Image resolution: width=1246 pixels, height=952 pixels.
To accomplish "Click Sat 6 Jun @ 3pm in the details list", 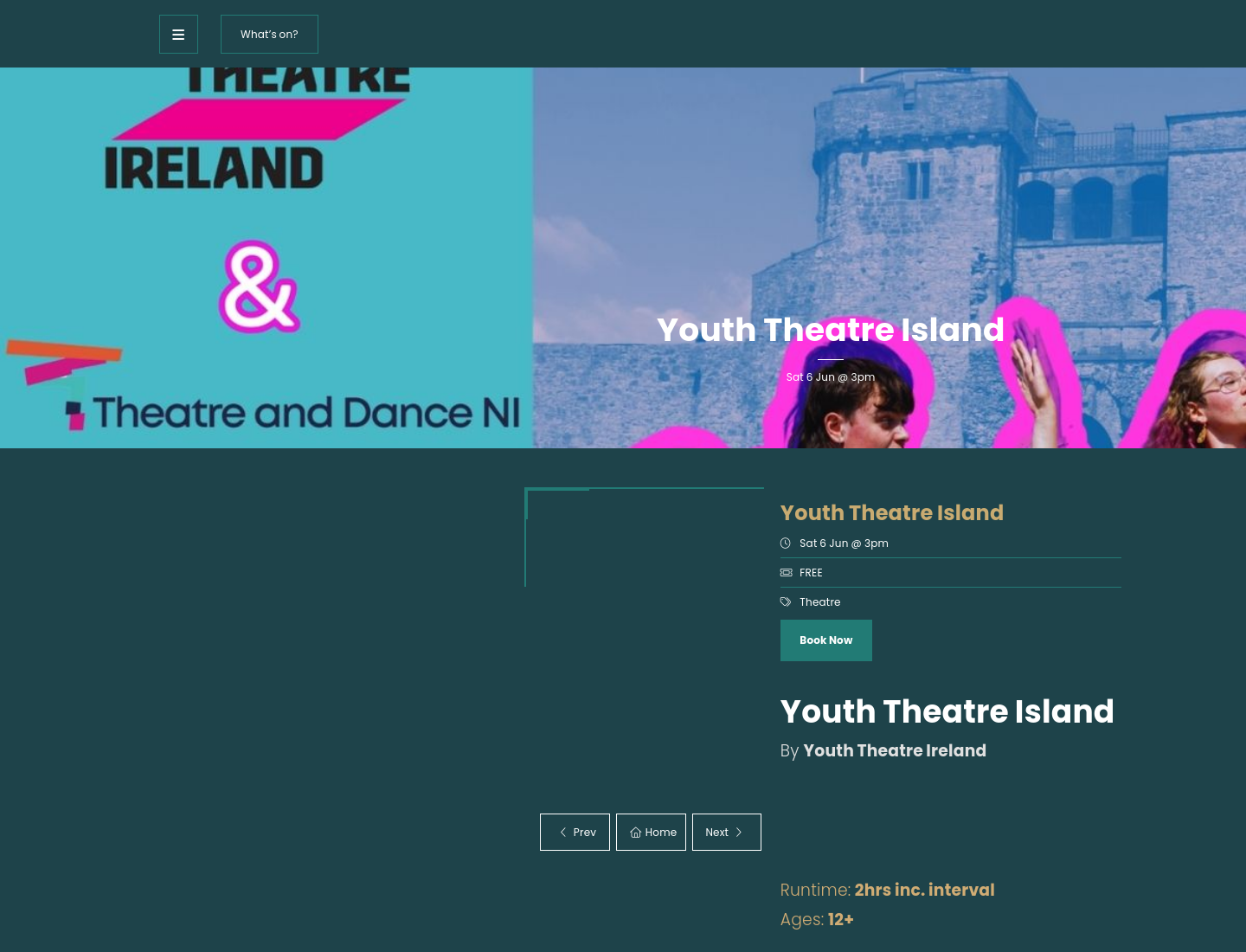I will [x=844, y=544].
